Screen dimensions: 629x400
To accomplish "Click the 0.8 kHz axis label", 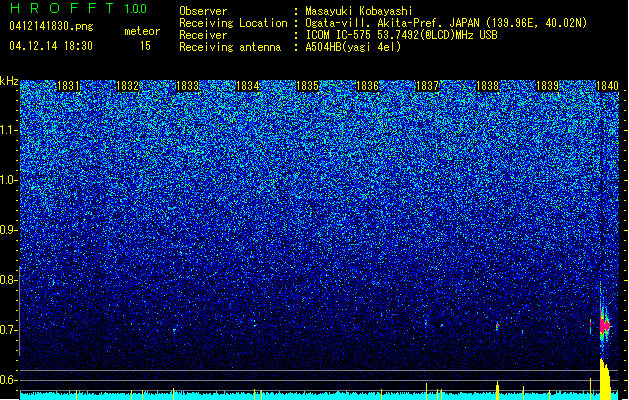I will (x=8, y=280).
